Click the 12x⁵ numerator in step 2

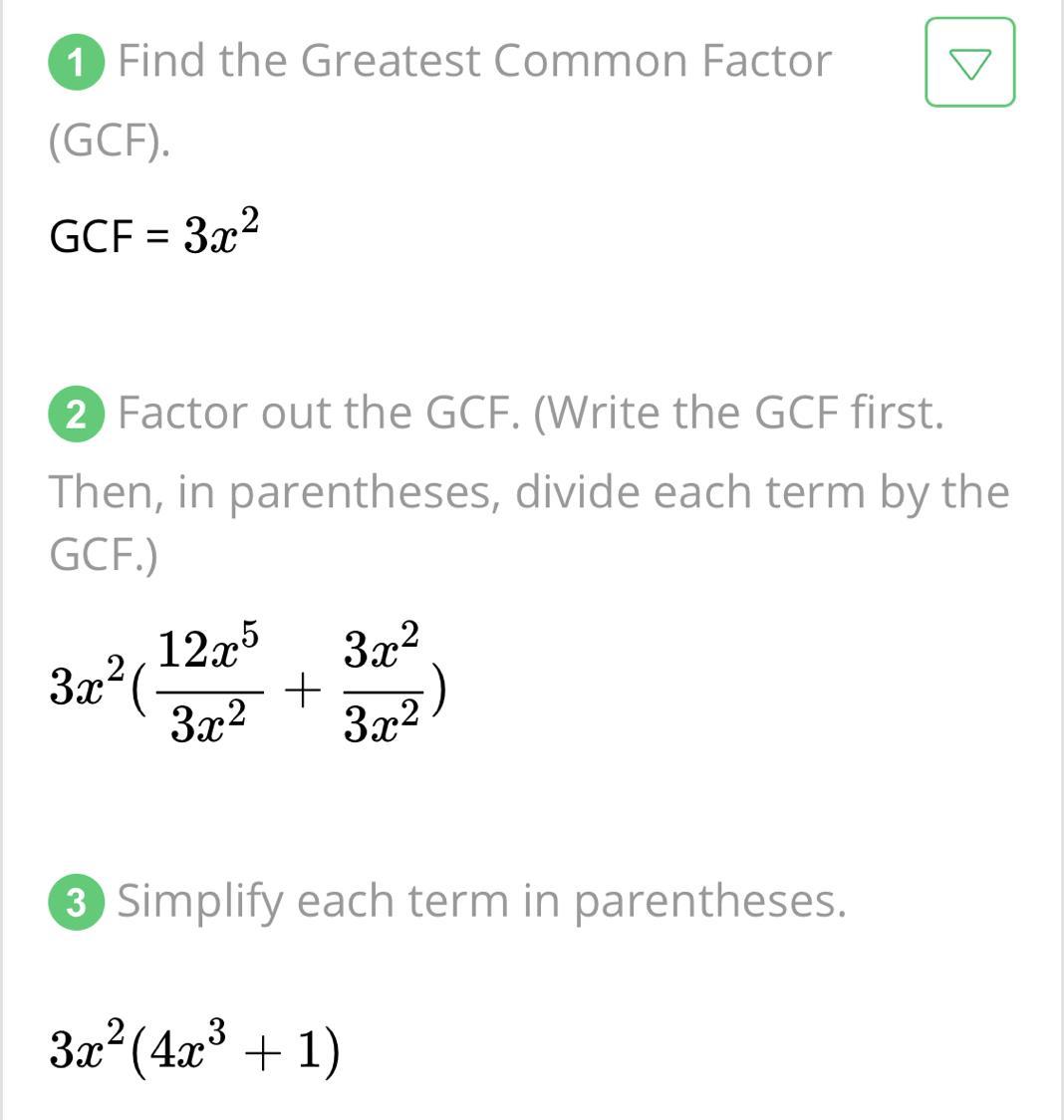pos(210,650)
